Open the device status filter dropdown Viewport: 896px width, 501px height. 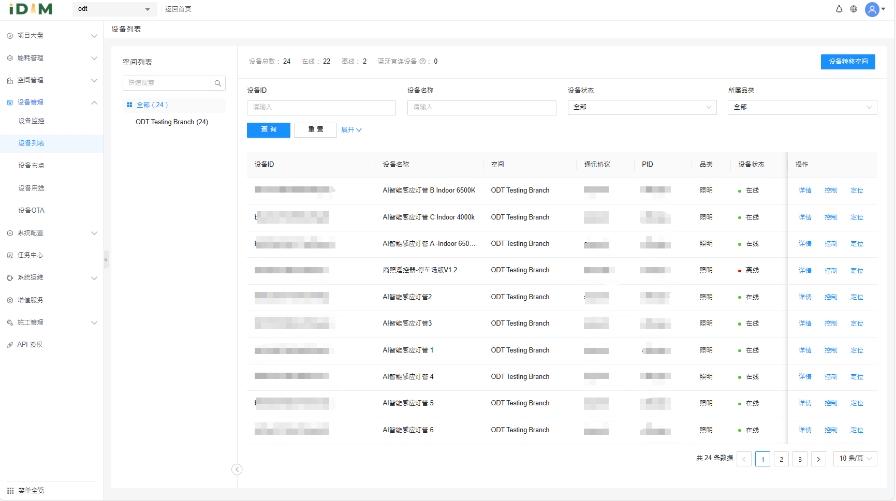tap(641, 107)
